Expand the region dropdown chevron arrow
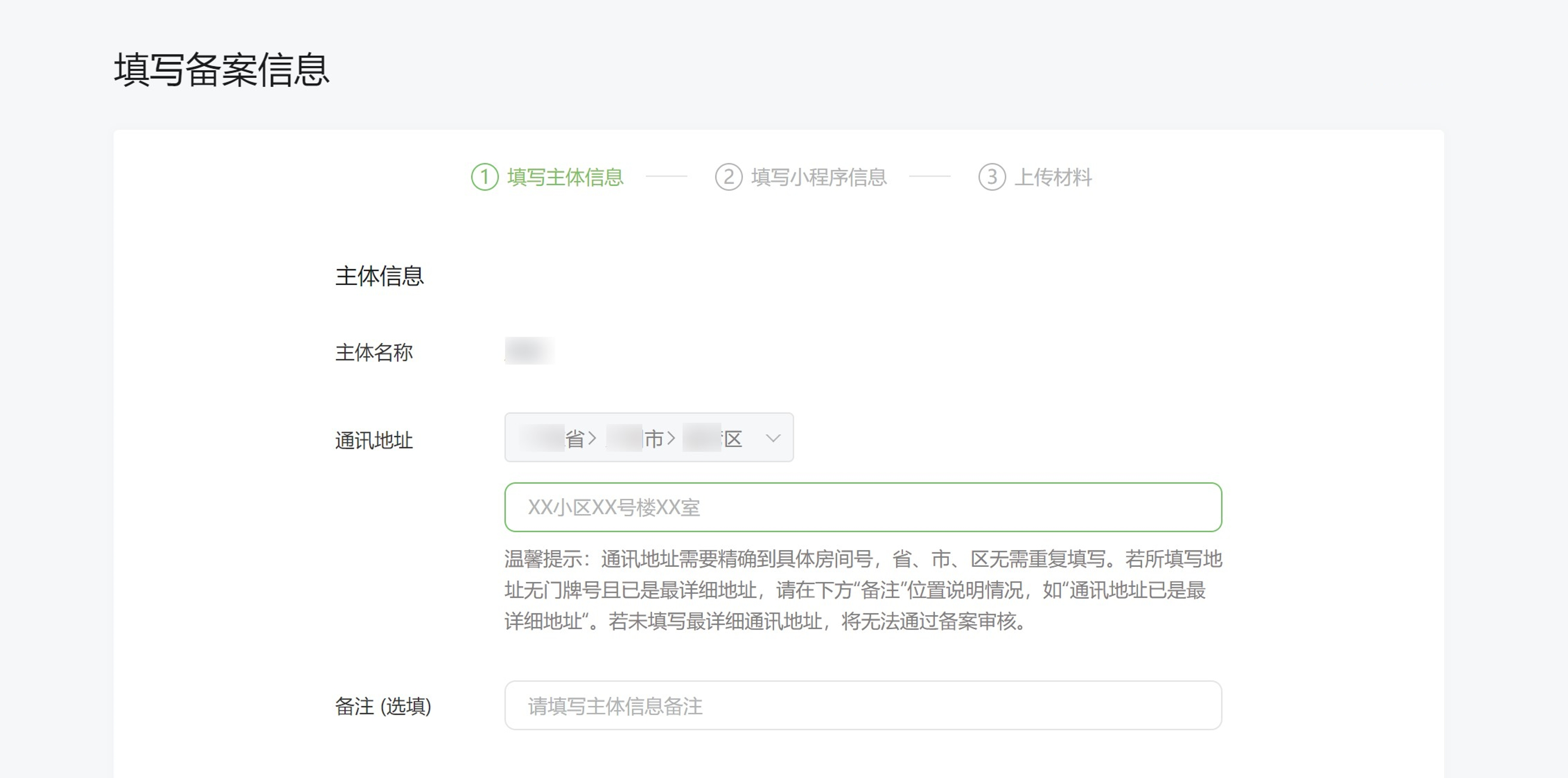 (773, 438)
